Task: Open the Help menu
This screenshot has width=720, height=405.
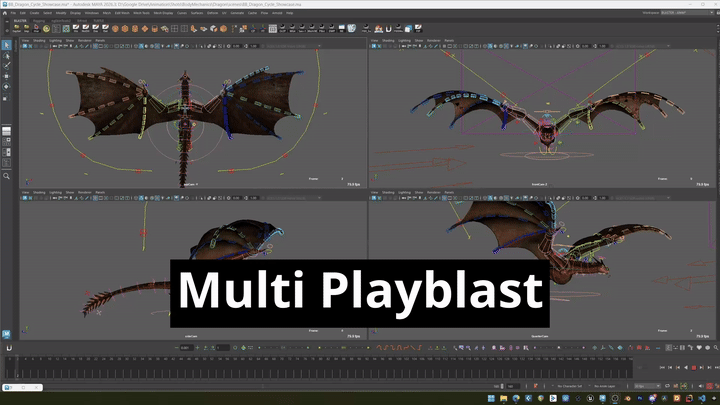Action: tap(290, 13)
